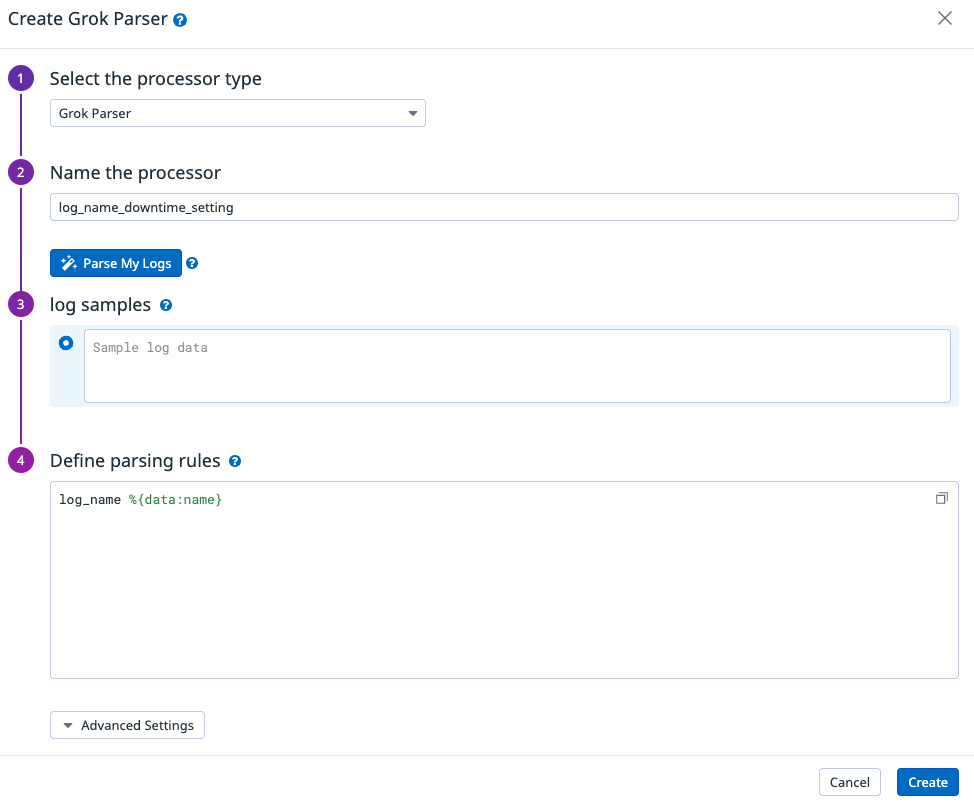This screenshot has height=805, width=974.
Task: Click Cancel to dismiss the dialog
Action: [x=849, y=782]
